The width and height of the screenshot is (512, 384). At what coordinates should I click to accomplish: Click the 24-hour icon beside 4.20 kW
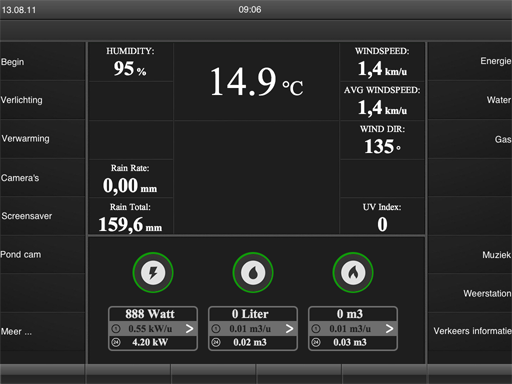click(x=116, y=342)
